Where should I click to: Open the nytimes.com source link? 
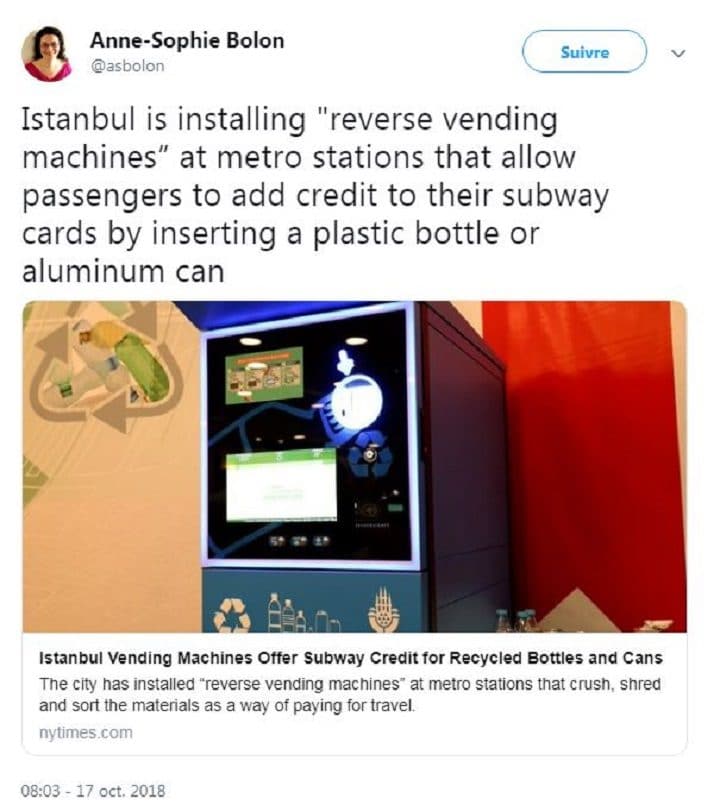(86, 732)
